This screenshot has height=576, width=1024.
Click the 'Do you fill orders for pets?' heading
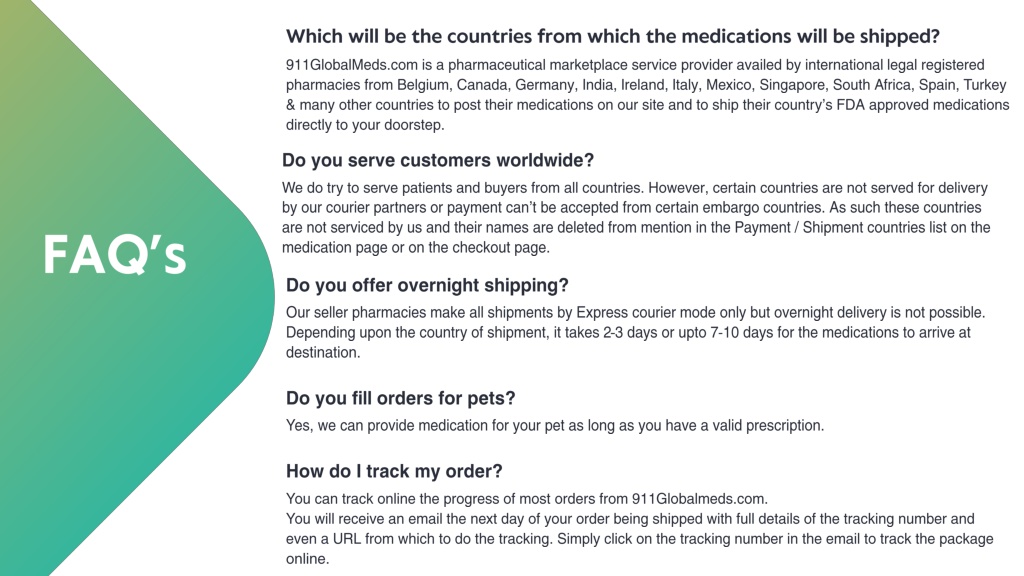[x=400, y=398]
